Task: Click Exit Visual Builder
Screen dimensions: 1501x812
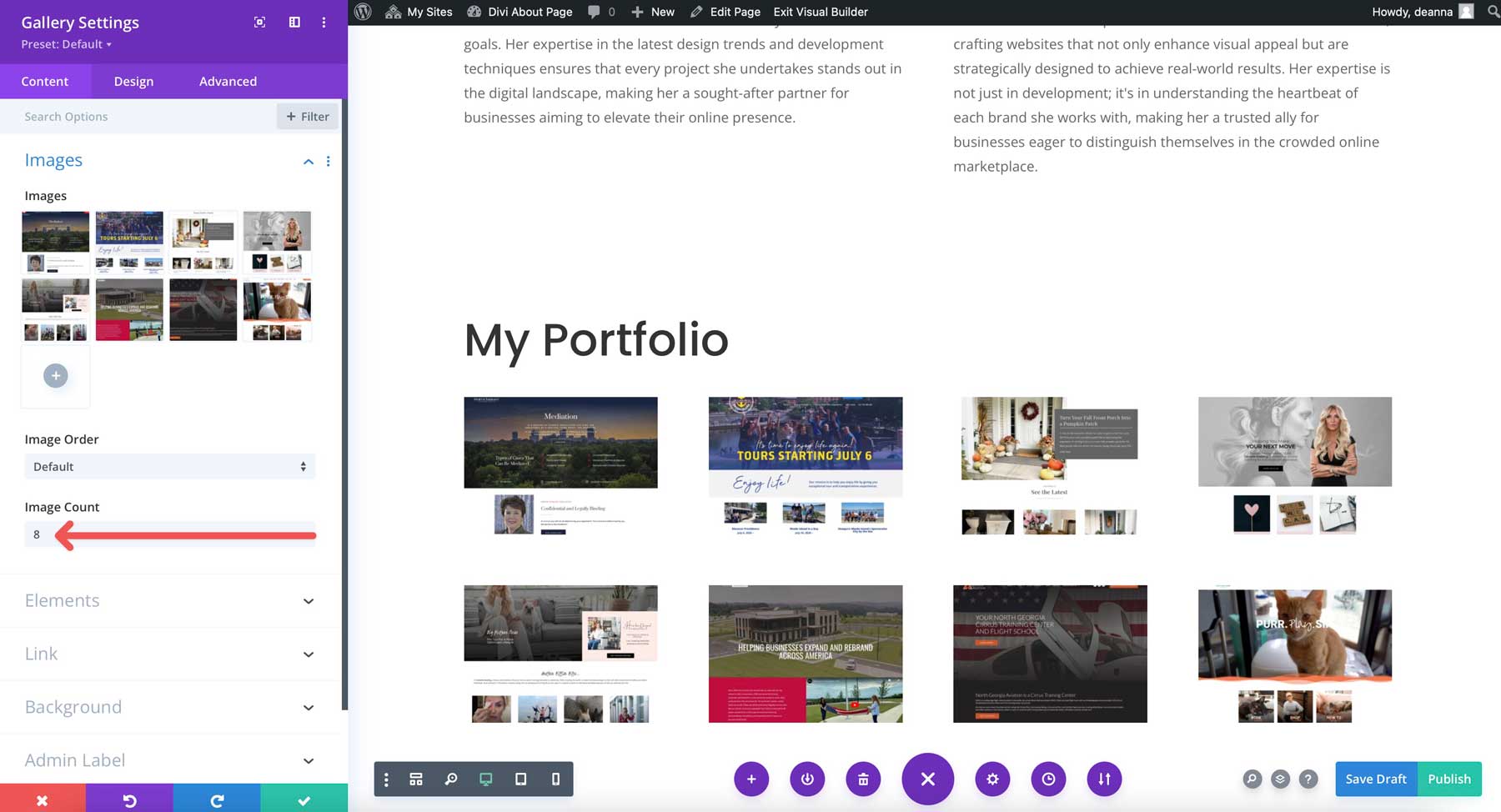Action: pyautogui.click(x=820, y=12)
